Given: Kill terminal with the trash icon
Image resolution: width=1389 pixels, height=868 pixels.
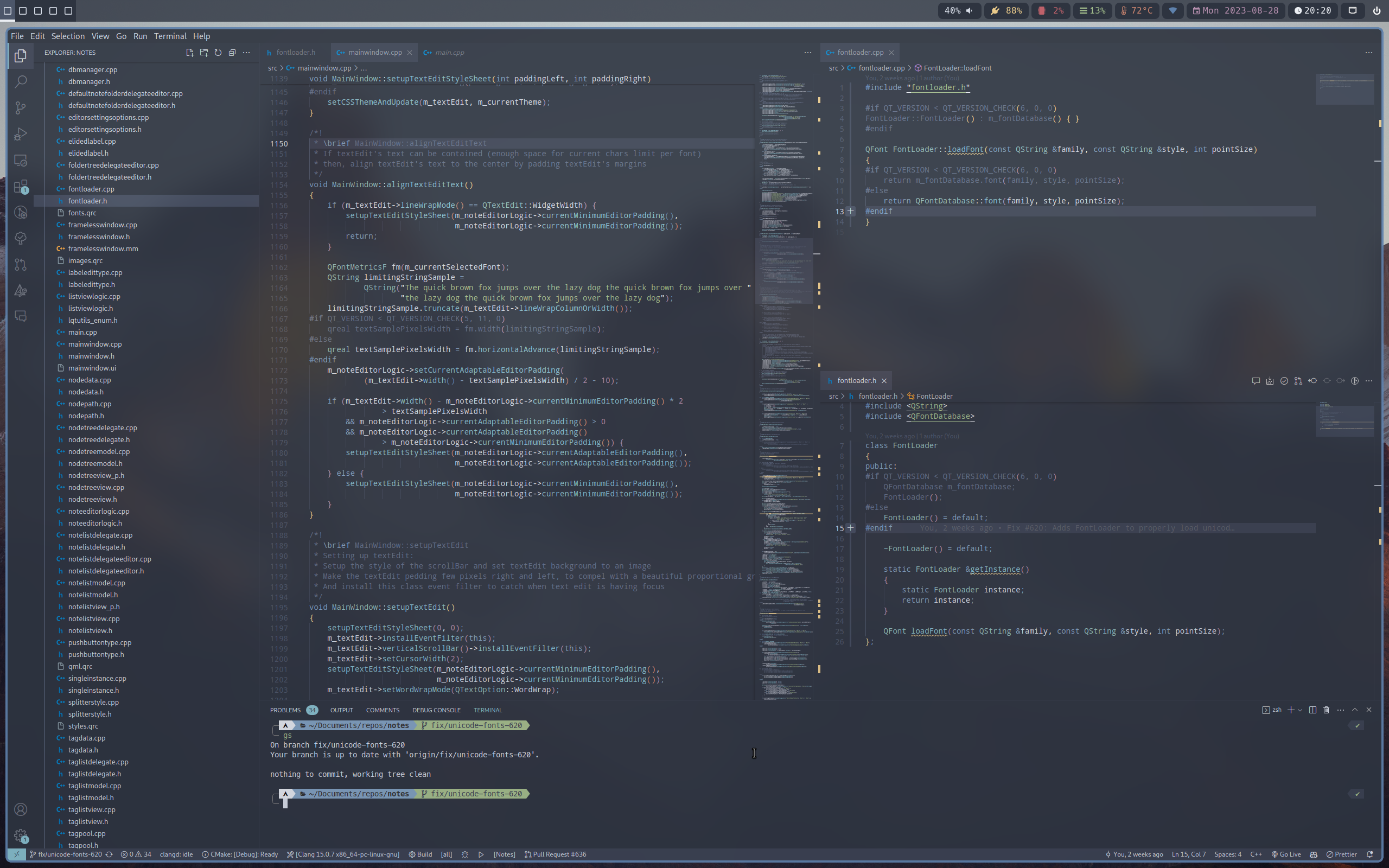Looking at the screenshot, I should pos(1326,710).
